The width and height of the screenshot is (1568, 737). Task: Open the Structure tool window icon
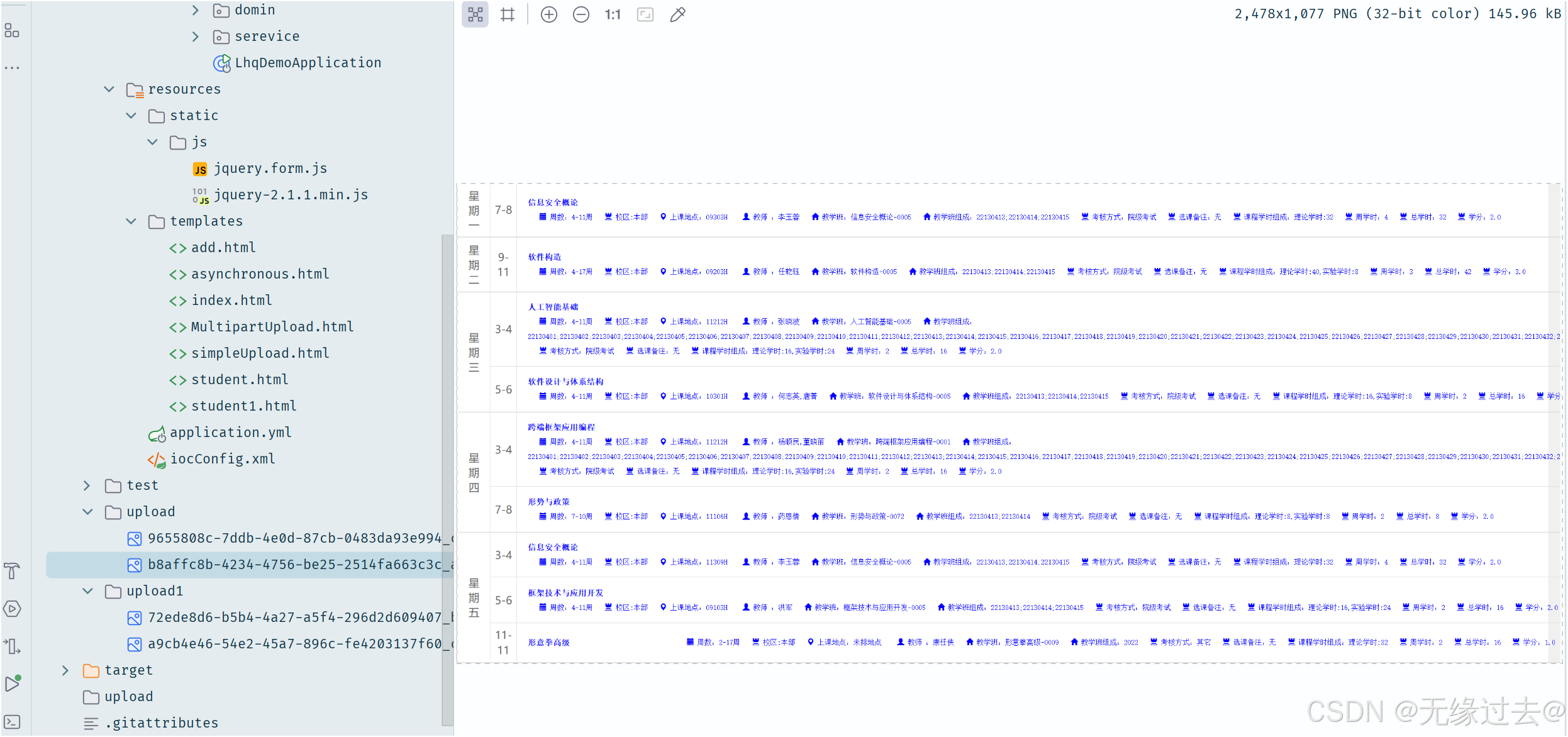tap(12, 30)
